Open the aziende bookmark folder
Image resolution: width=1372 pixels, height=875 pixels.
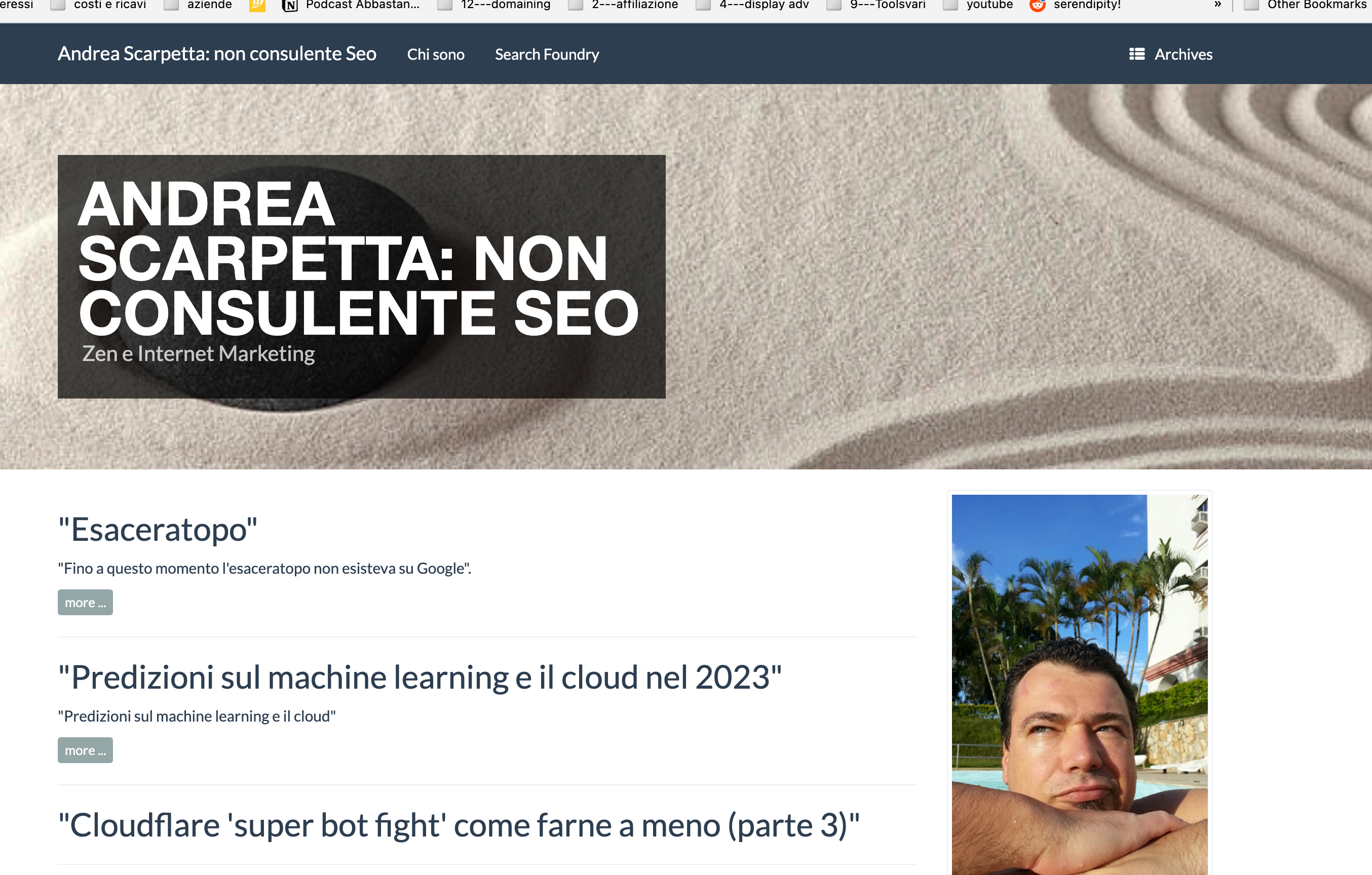pos(198,5)
